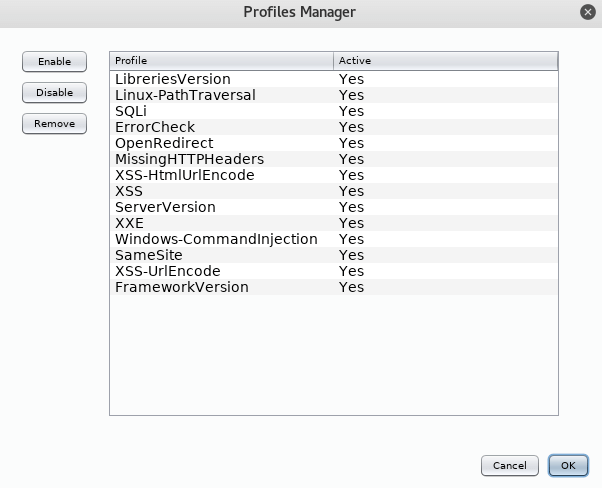This screenshot has width=602, height=488.
Task: Highlight the OpenRedirect profile row
Action: 164,143
